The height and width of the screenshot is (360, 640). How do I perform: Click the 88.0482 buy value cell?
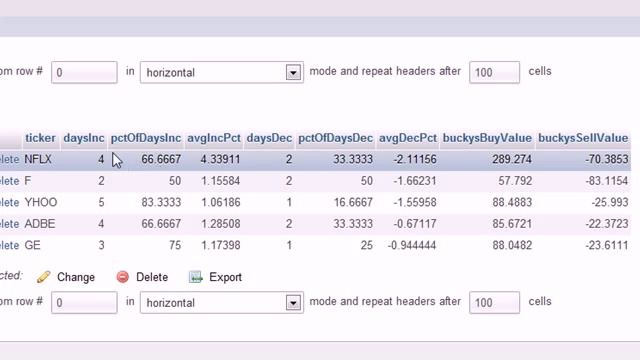tap(512, 245)
